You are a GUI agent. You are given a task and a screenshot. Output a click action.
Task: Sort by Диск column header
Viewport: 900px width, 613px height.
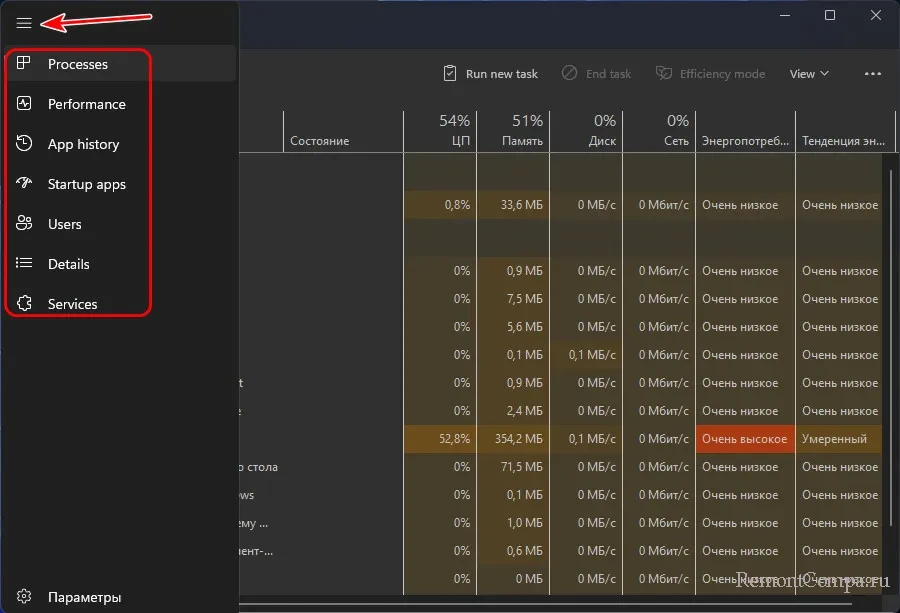(x=586, y=132)
